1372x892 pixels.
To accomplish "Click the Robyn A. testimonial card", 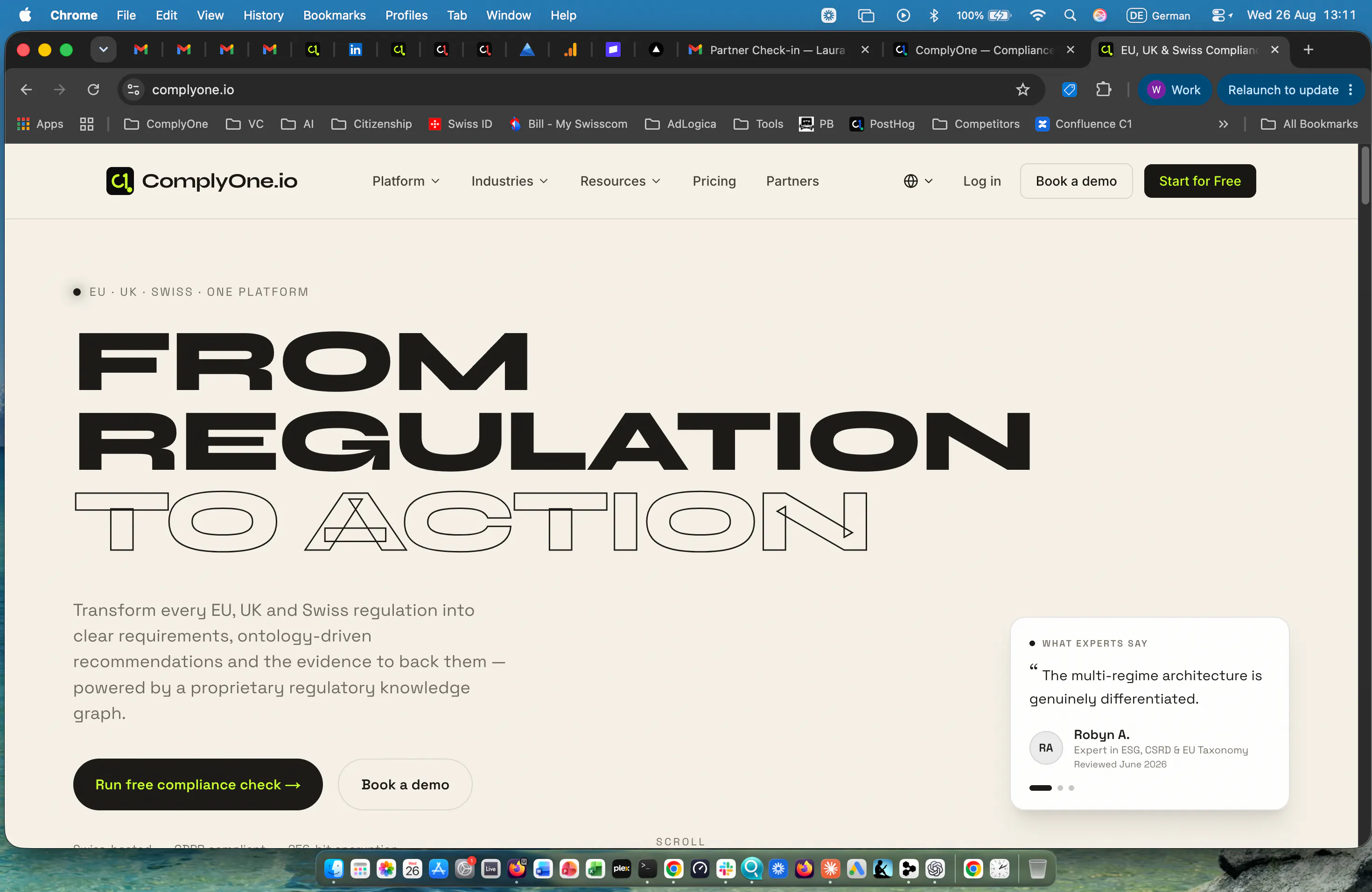I will (x=1149, y=713).
